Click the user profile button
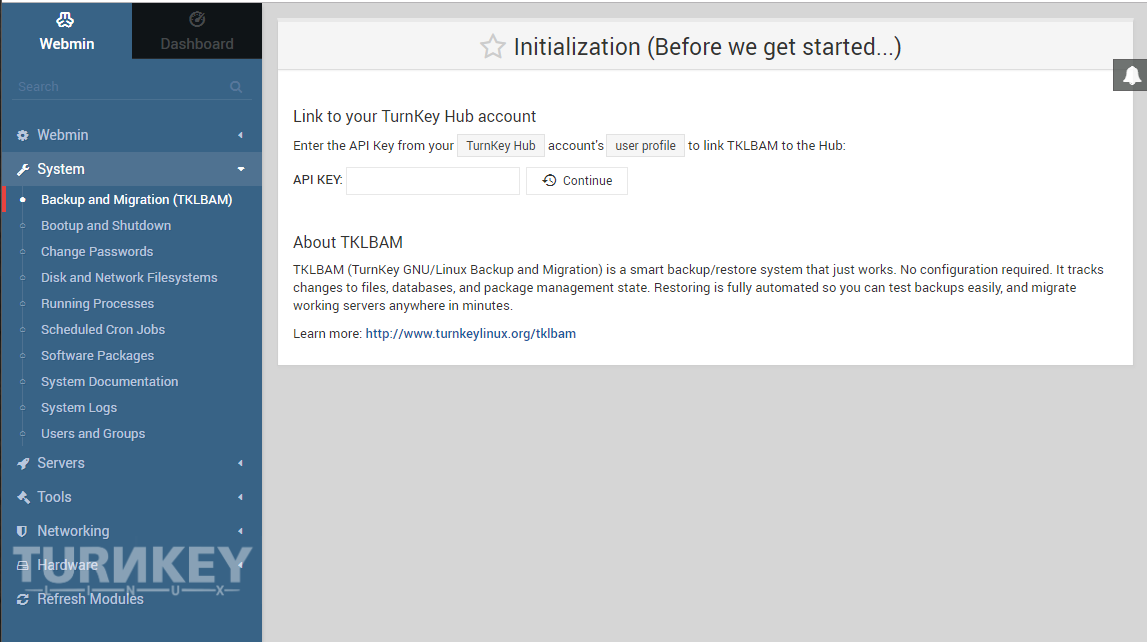 (x=645, y=146)
